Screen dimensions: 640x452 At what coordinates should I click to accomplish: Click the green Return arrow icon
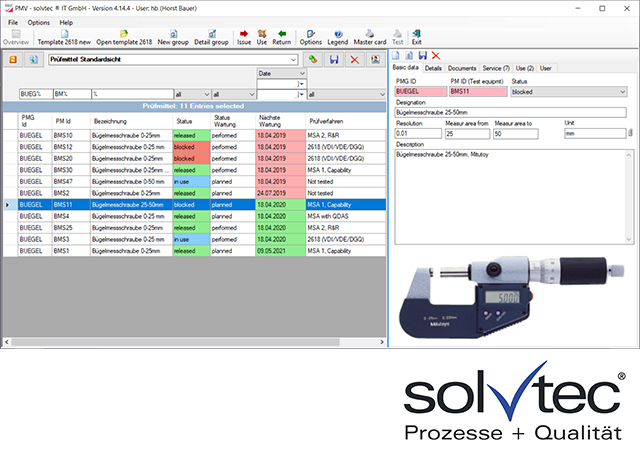pos(282,38)
